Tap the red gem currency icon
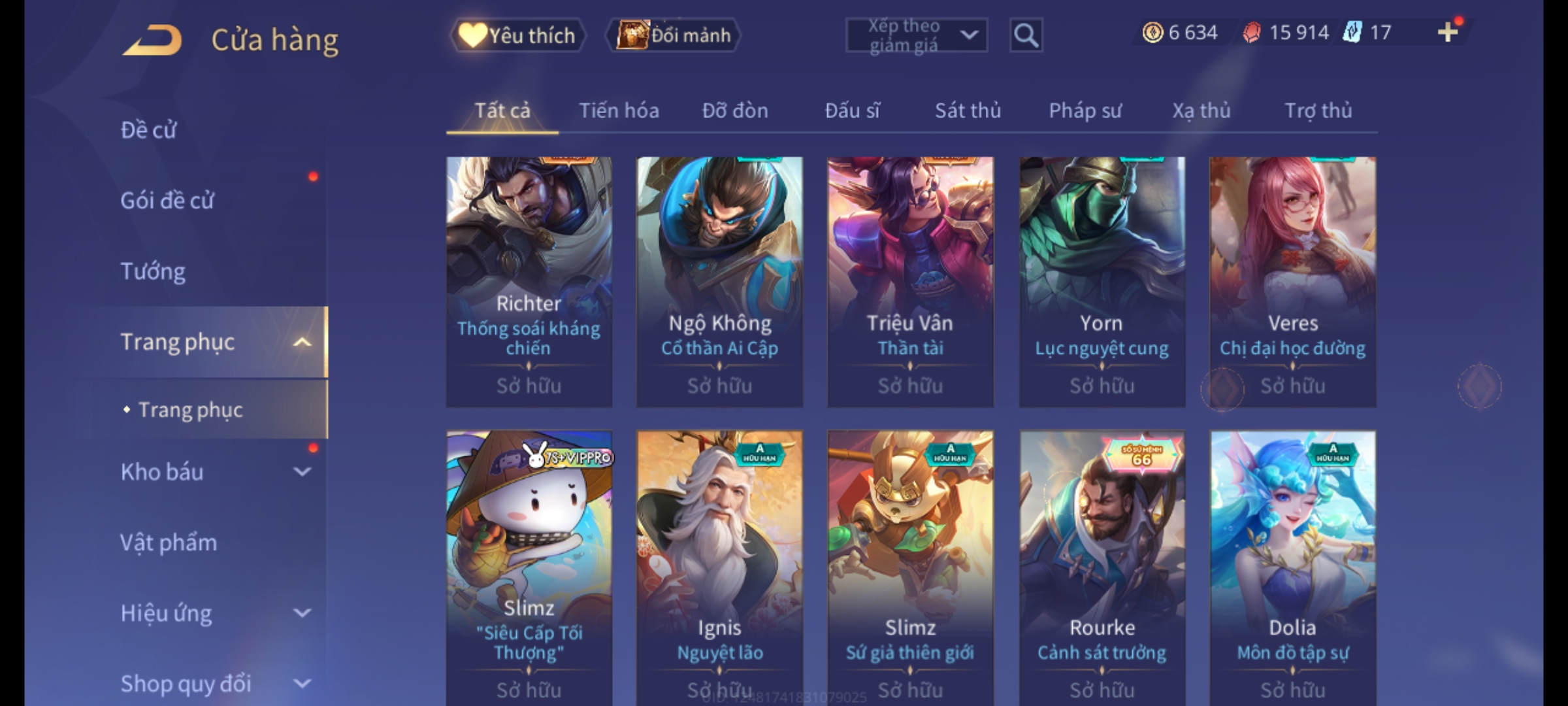This screenshot has width=1568, height=706. (x=1252, y=32)
